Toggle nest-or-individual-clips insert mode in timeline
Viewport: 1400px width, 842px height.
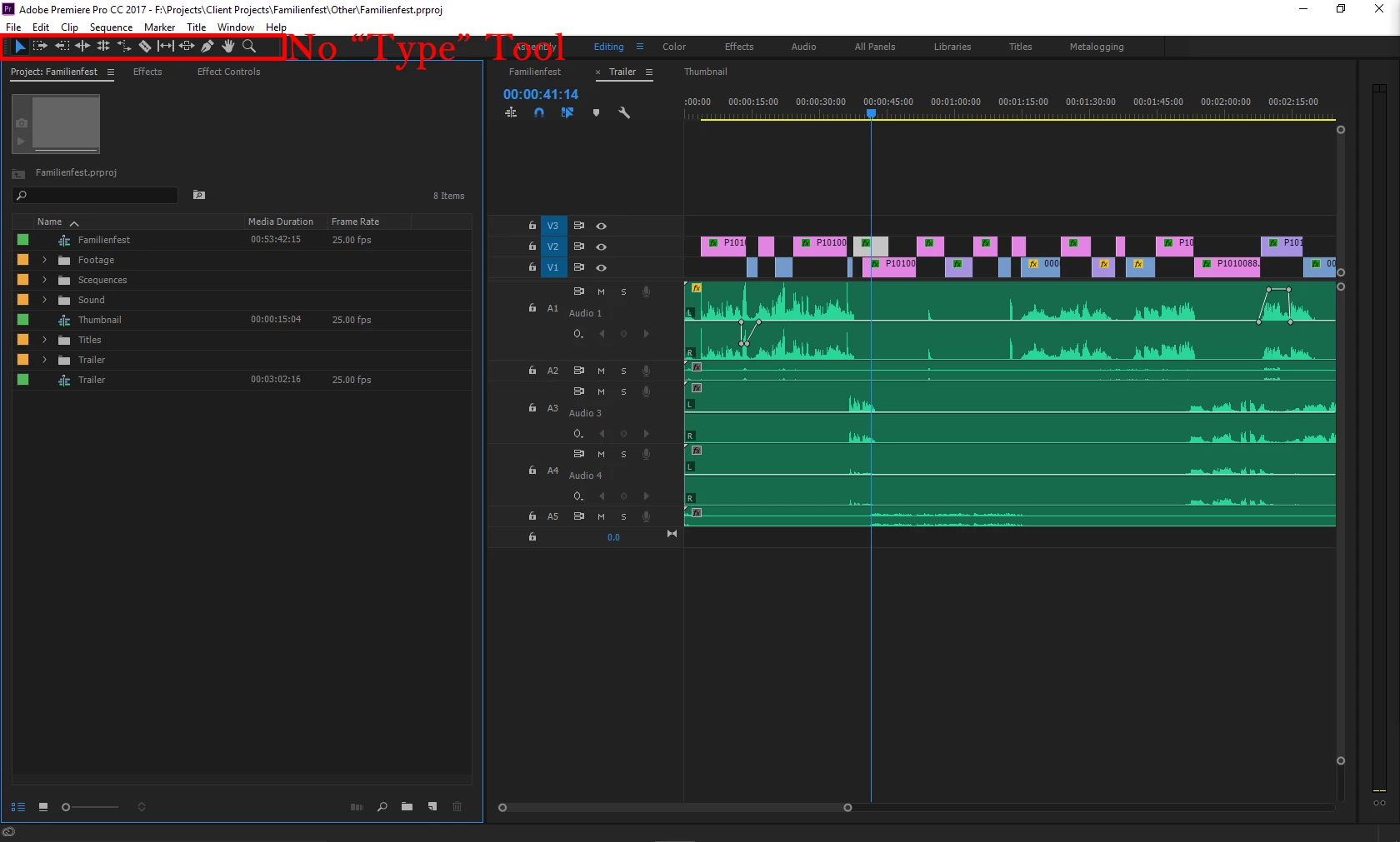[511, 112]
